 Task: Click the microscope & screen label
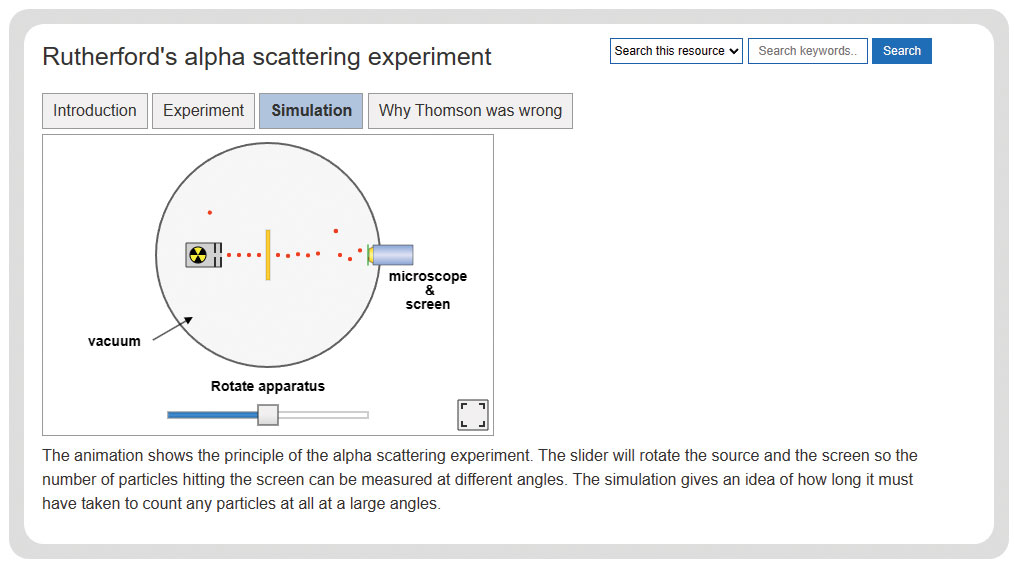(x=428, y=290)
